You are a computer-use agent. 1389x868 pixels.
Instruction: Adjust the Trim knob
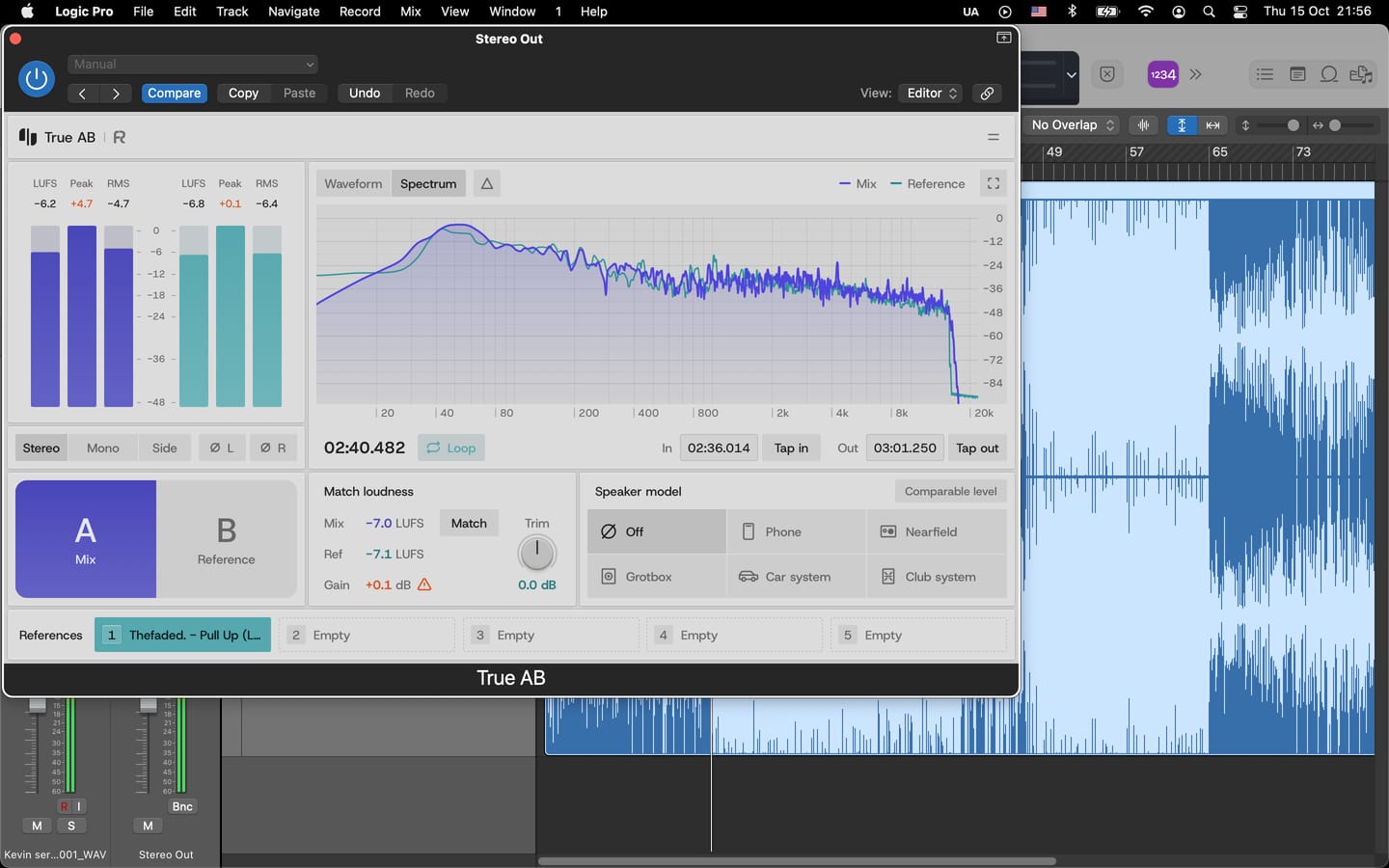coord(537,554)
